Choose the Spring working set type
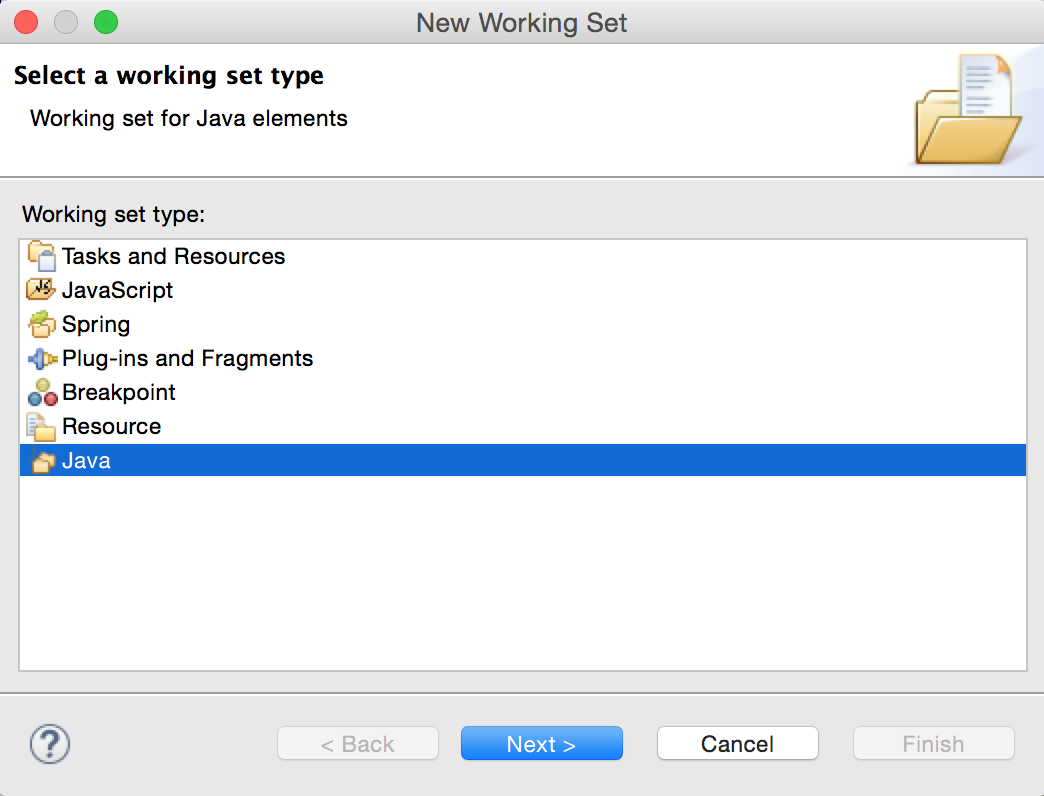Screen dimensions: 1044x796 coord(95,324)
